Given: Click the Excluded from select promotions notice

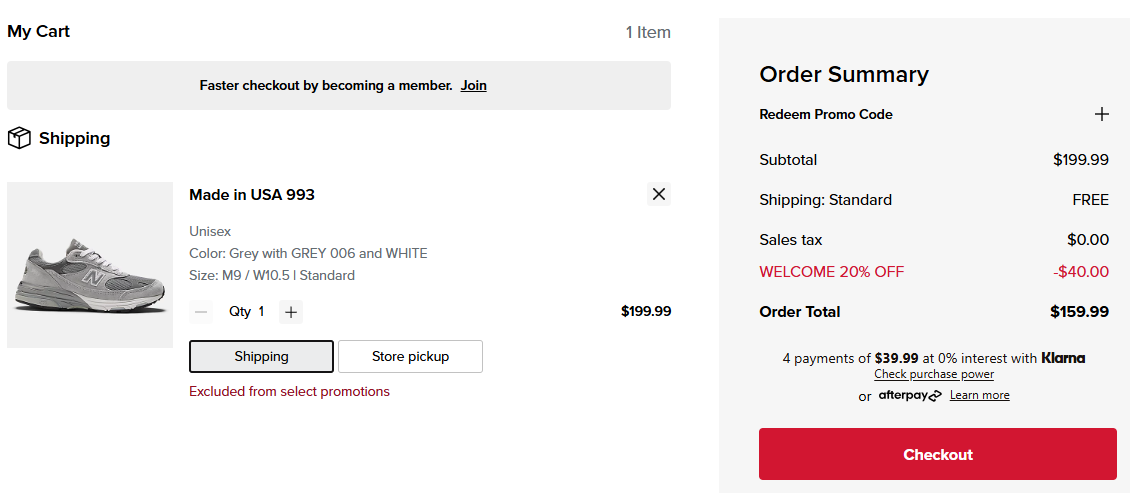Looking at the screenshot, I should (x=289, y=391).
